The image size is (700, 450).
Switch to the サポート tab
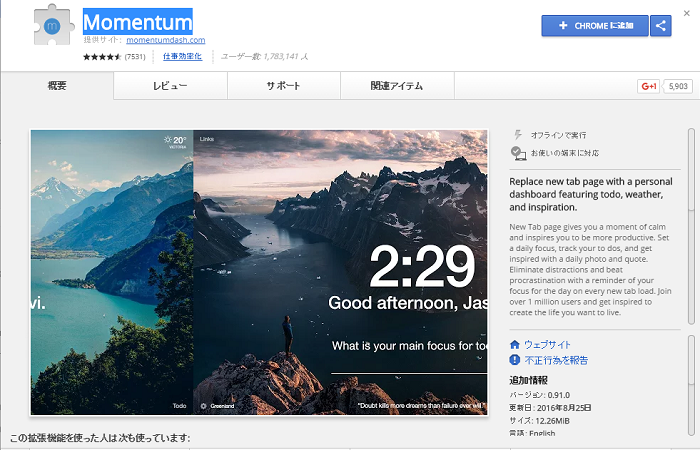point(283,85)
